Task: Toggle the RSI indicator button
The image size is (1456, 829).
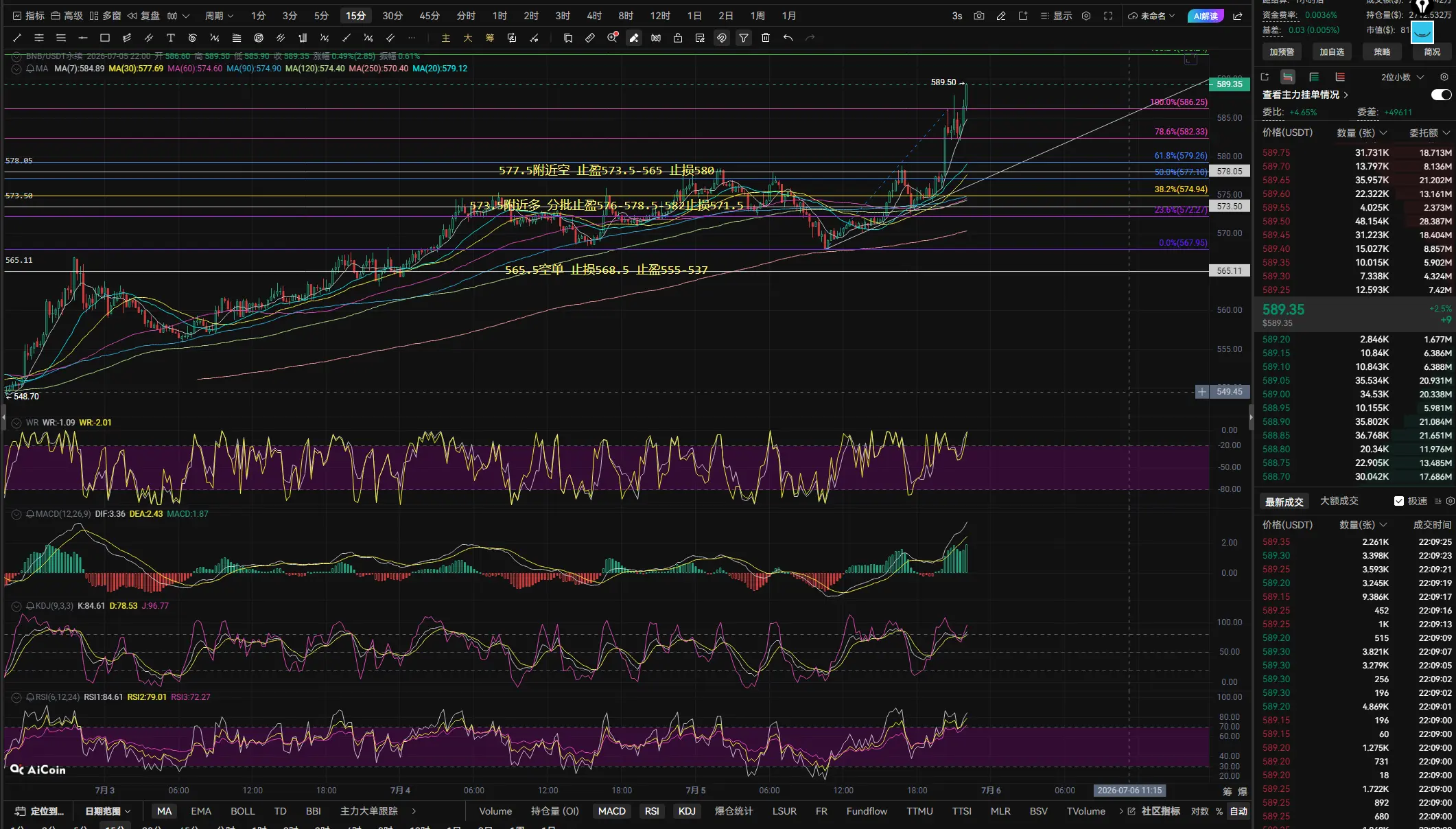Action: click(652, 811)
